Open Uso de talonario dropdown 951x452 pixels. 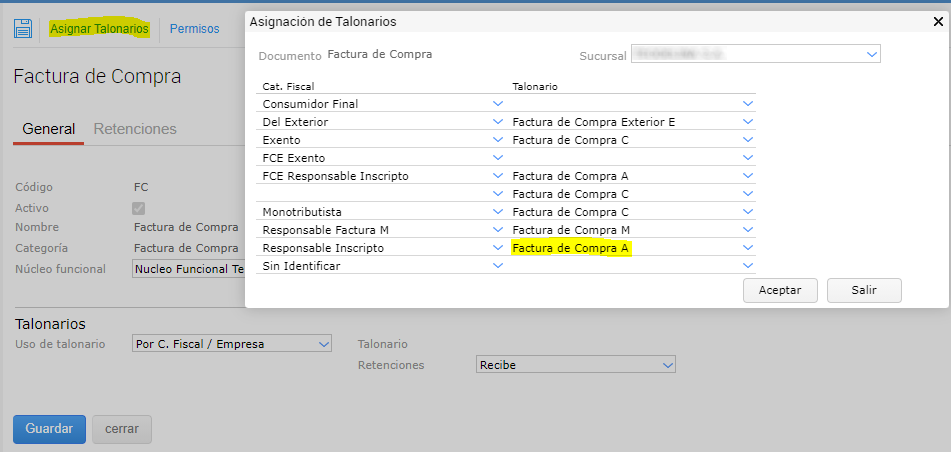[323, 344]
